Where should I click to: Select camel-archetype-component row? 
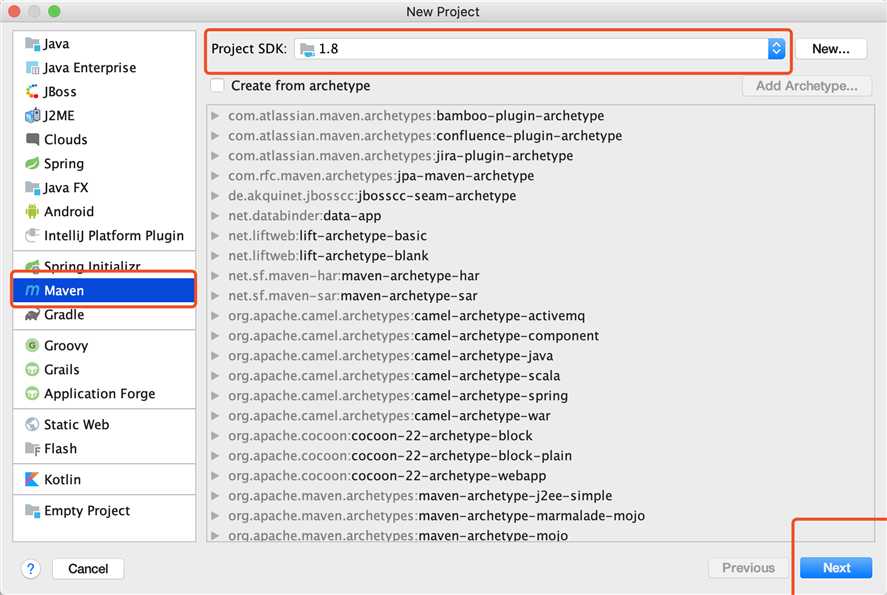541,336
